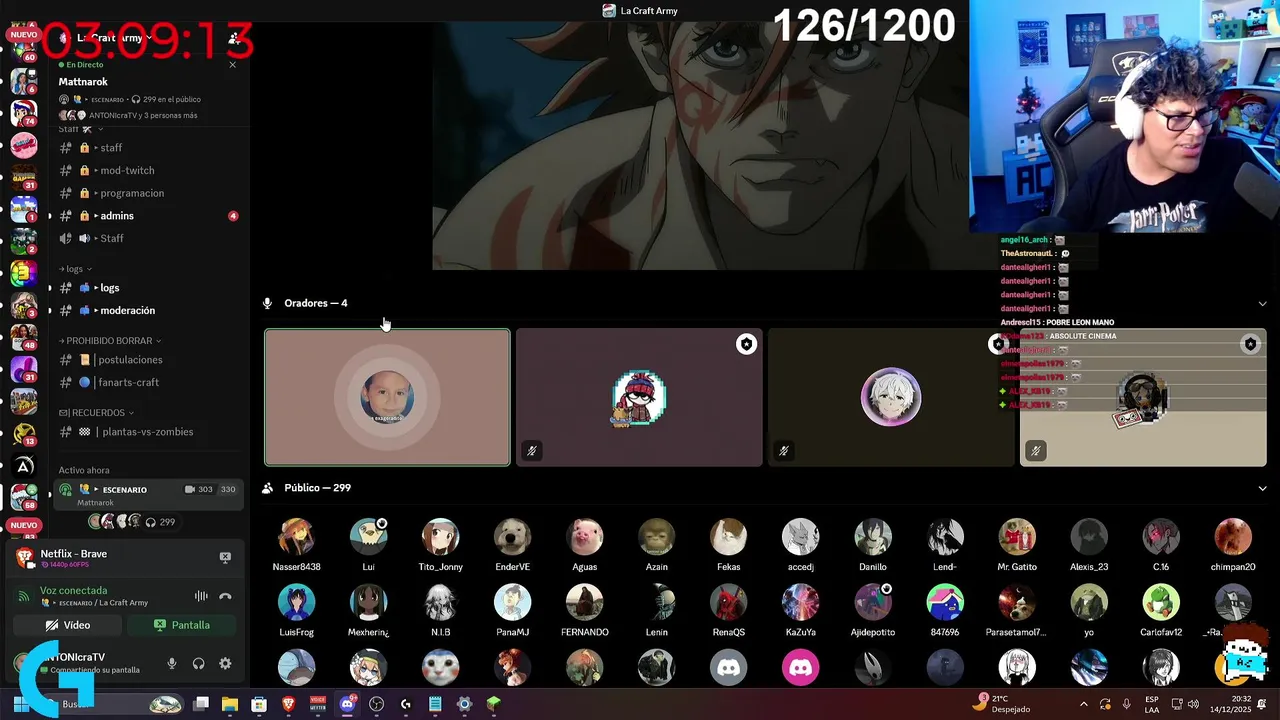The image size is (1280, 720).
Task: Click the Vídeo camera button
Action: [x=68, y=625]
